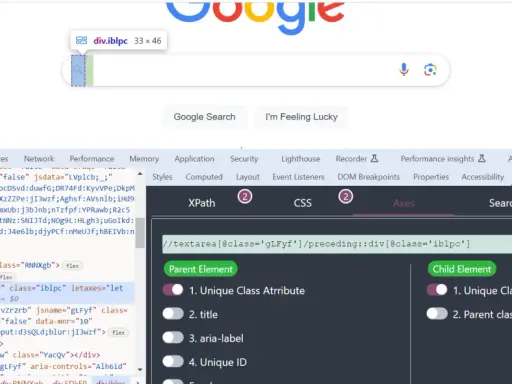Select the Axes tab
The height and width of the screenshot is (384, 512).
click(404, 203)
